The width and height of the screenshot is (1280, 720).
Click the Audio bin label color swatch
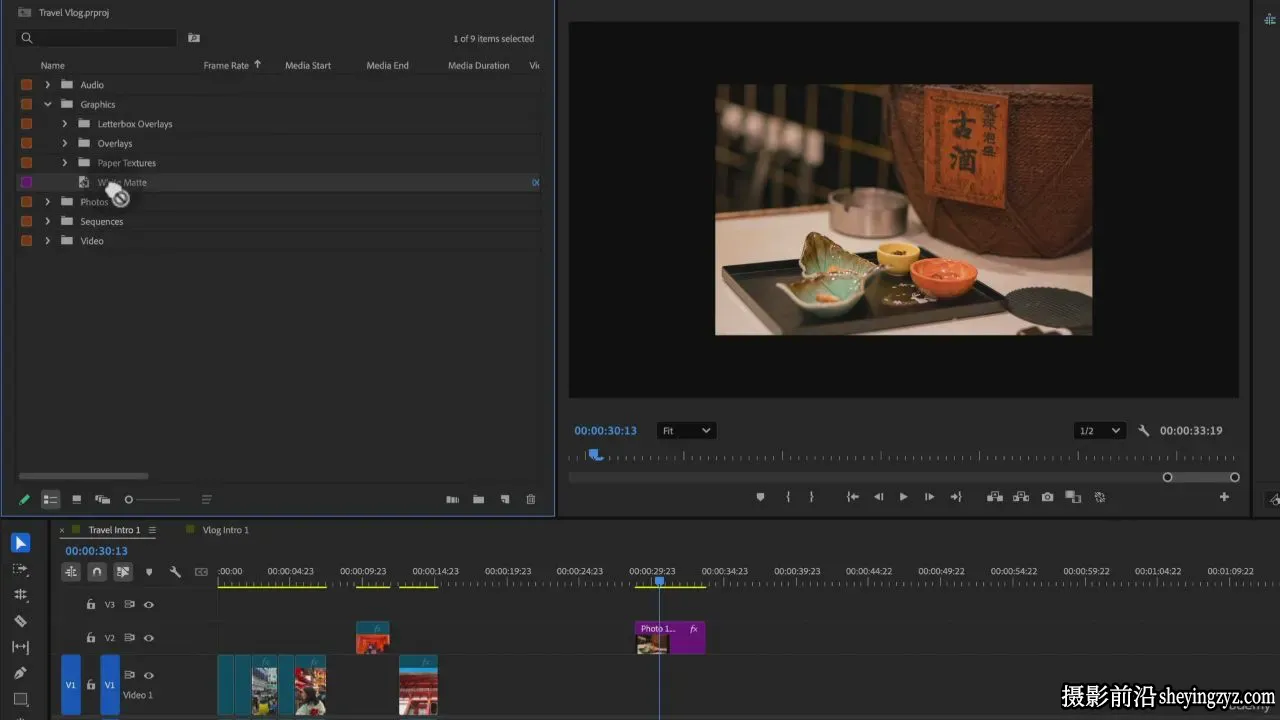pyautogui.click(x=26, y=85)
